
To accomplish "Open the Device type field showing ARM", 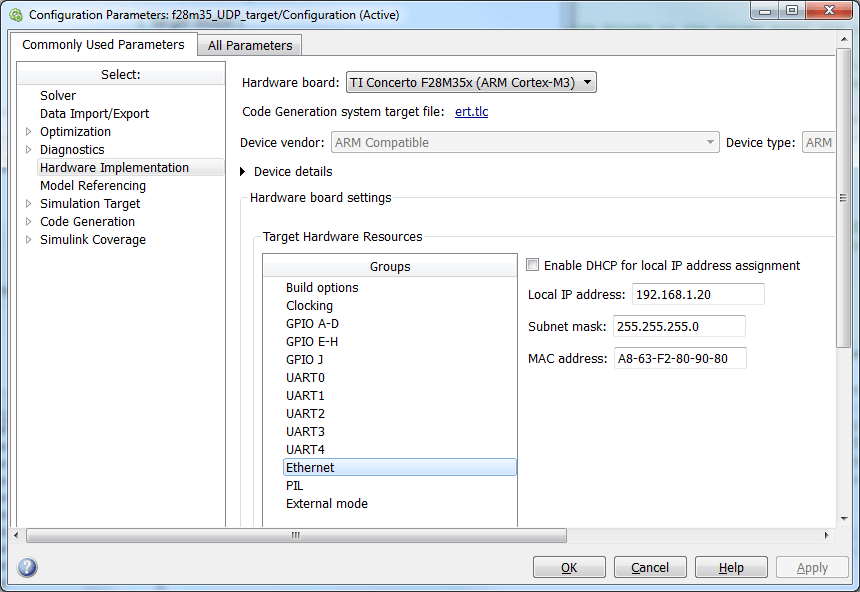I will point(818,143).
